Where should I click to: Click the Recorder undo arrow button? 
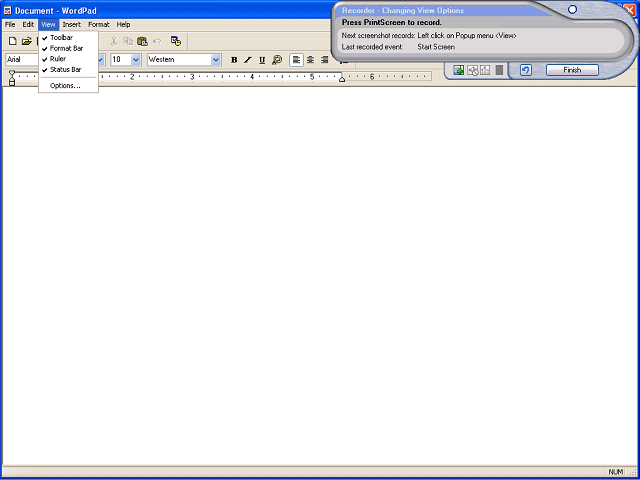526,70
